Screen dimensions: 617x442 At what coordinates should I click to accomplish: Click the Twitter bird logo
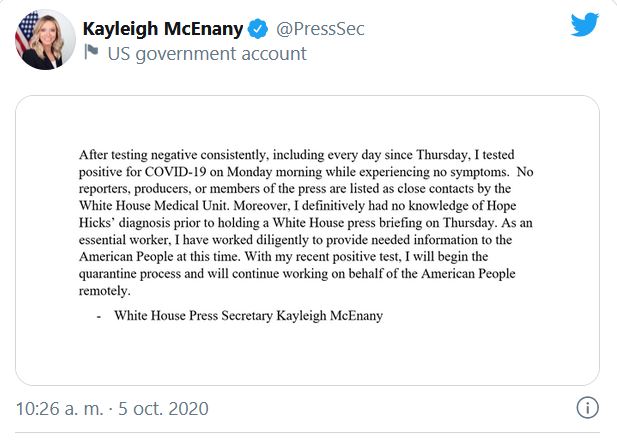coord(585,25)
